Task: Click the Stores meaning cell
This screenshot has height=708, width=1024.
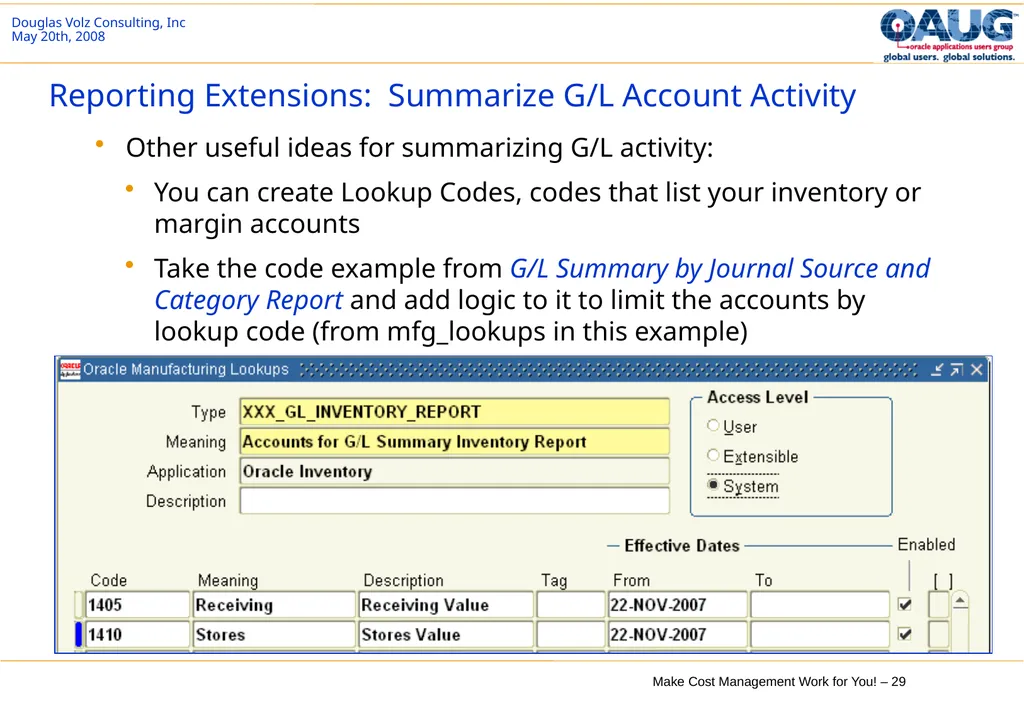Action: (274, 634)
